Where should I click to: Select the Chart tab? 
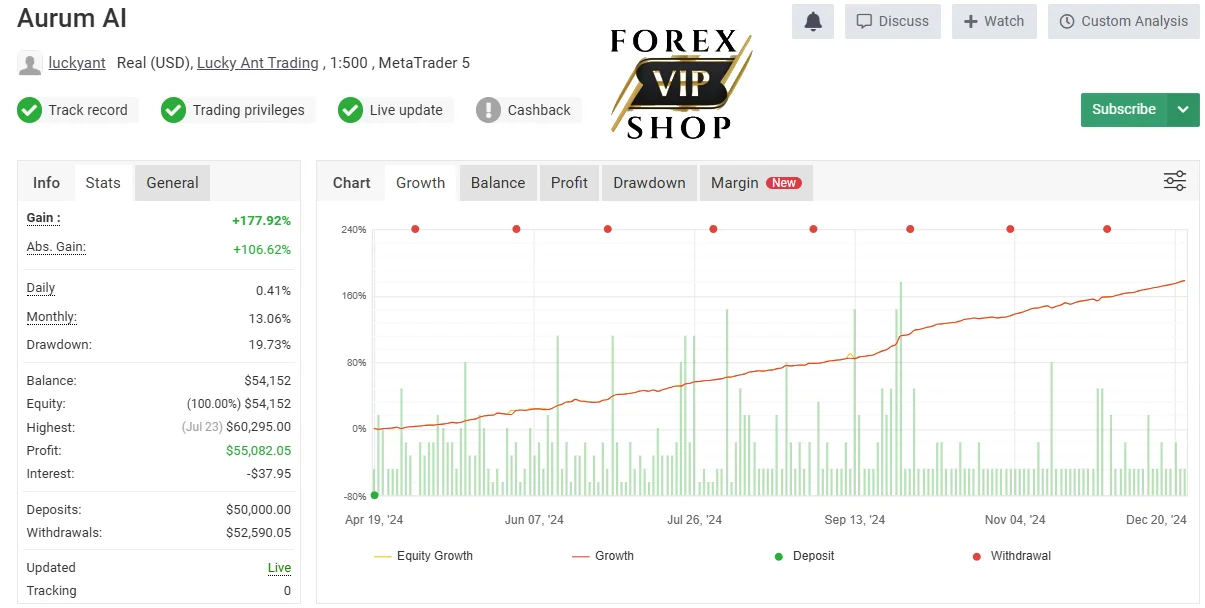pyautogui.click(x=352, y=183)
